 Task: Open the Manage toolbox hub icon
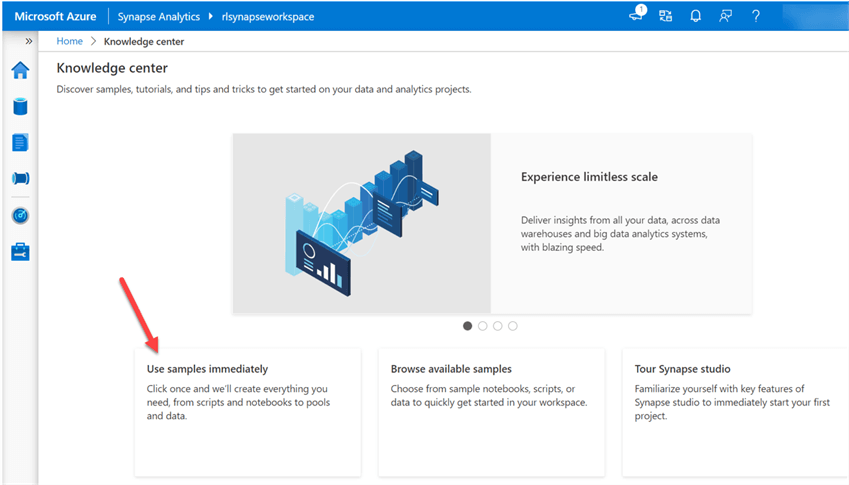click(x=20, y=252)
